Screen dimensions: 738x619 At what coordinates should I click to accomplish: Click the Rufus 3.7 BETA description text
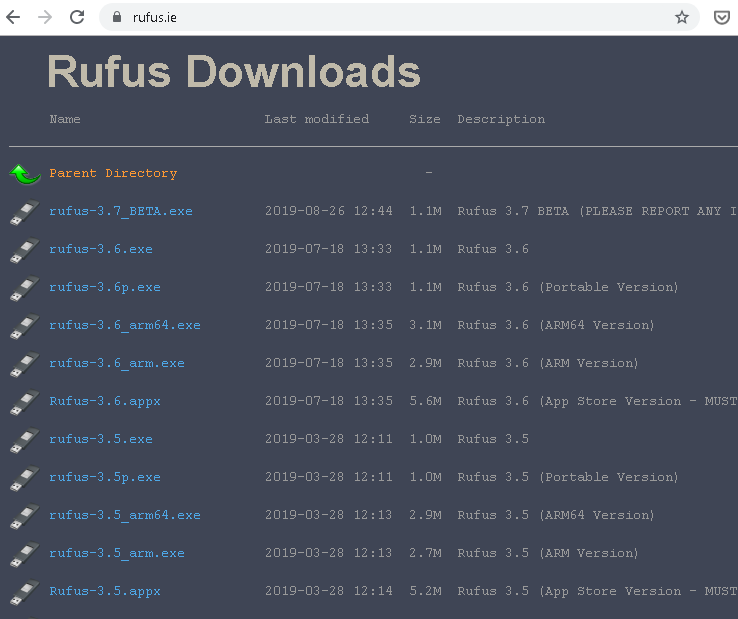pos(596,211)
